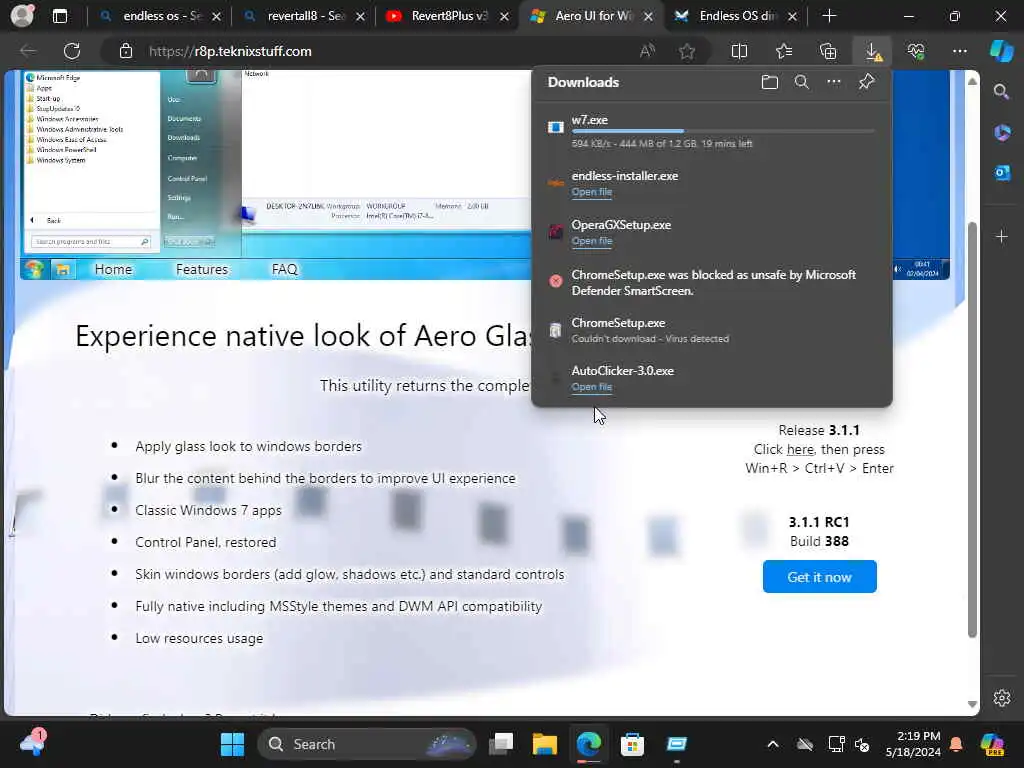Add sidebar app with plus icon

[1002, 236]
